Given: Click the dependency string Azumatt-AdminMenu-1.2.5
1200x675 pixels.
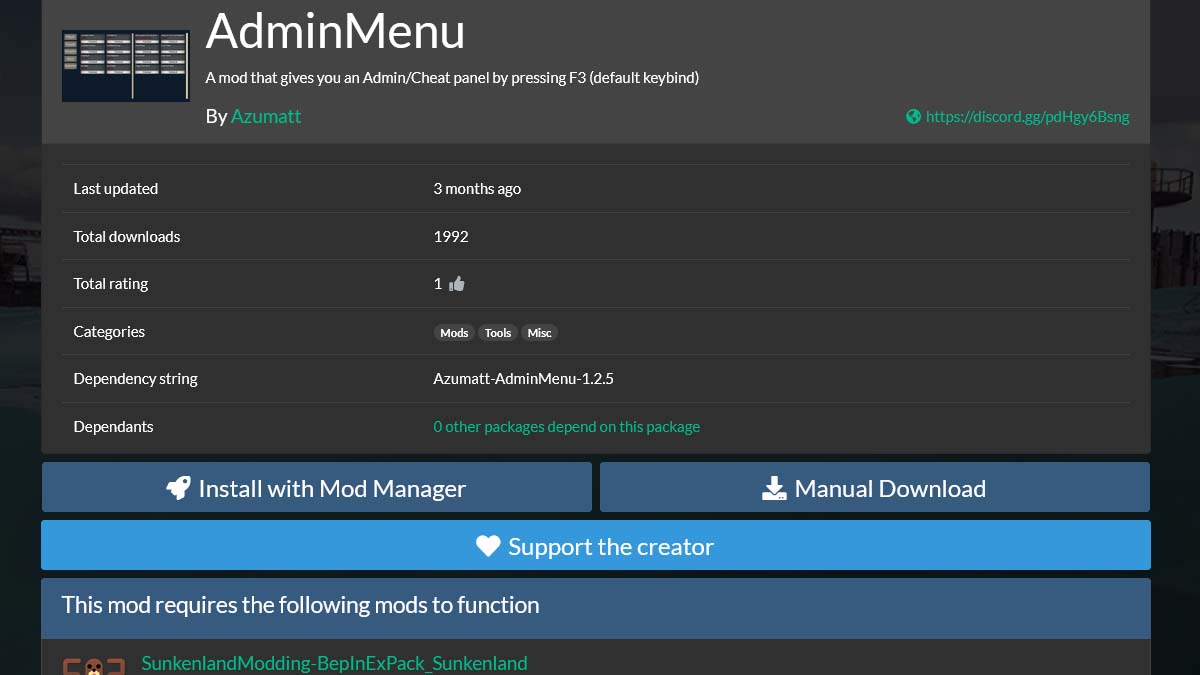Looking at the screenshot, I should [x=523, y=378].
